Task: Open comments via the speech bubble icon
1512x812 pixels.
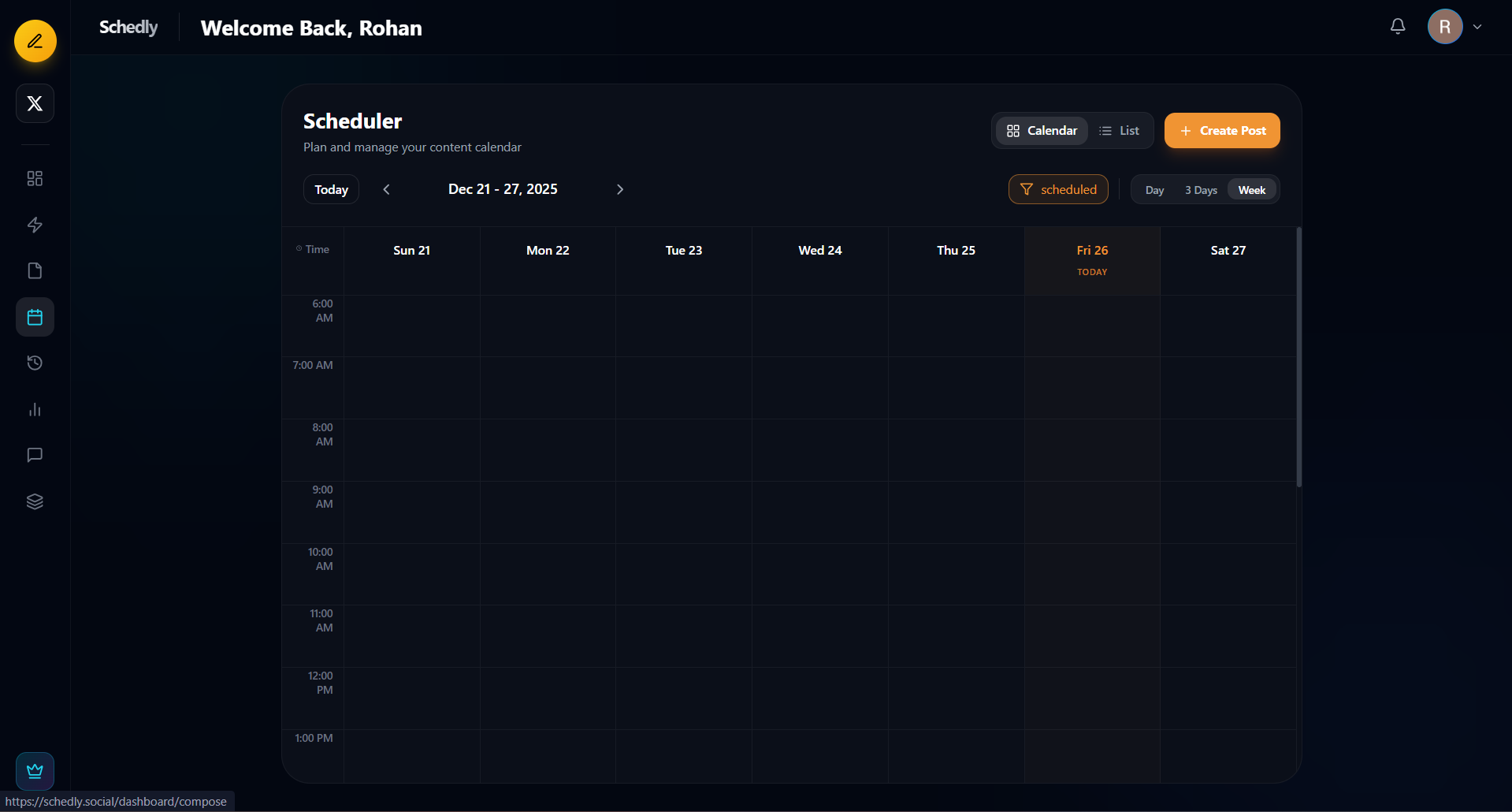Action: point(35,455)
